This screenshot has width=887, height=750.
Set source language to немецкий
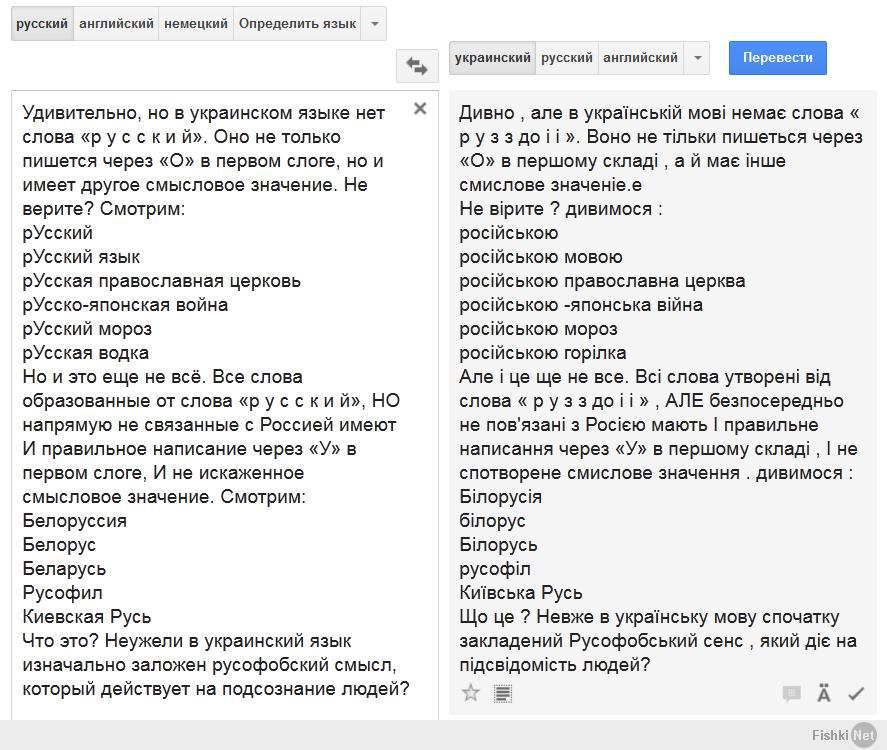click(x=196, y=24)
